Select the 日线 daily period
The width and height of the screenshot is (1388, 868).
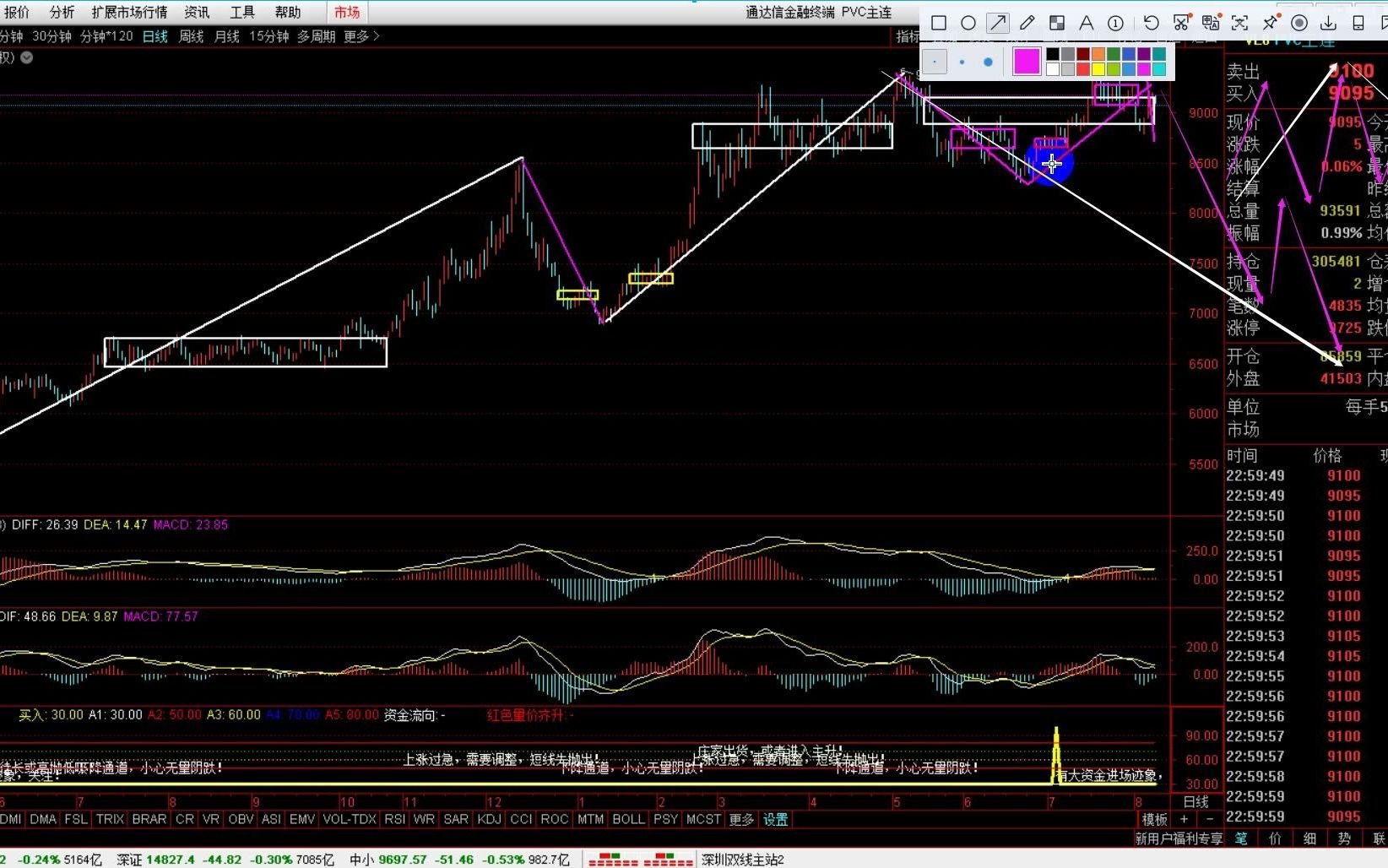pos(155,36)
